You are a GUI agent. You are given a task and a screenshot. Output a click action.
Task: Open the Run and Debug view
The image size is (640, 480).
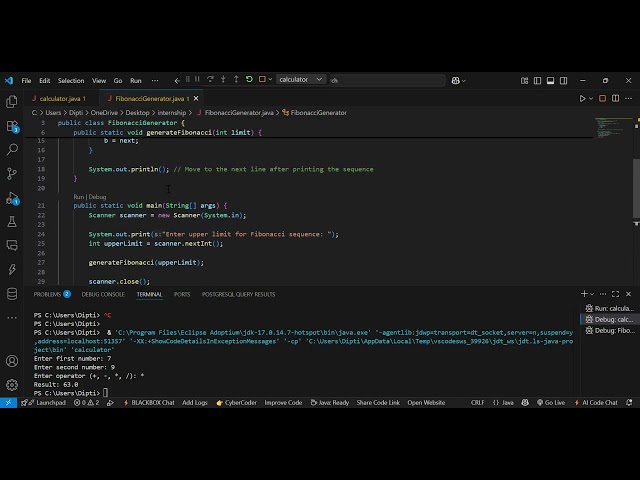point(12,198)
